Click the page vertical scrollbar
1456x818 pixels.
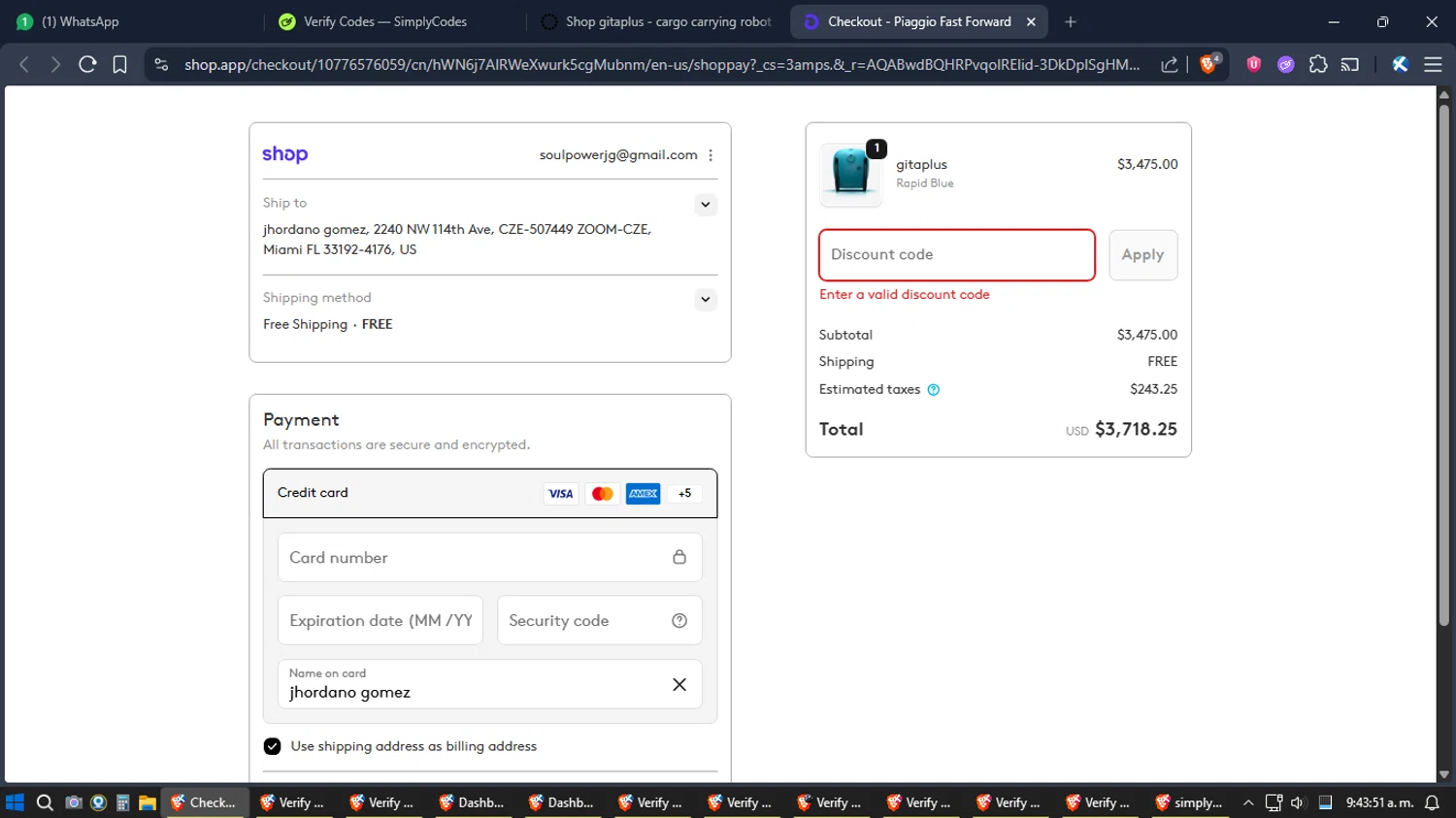click(1444, 364)
